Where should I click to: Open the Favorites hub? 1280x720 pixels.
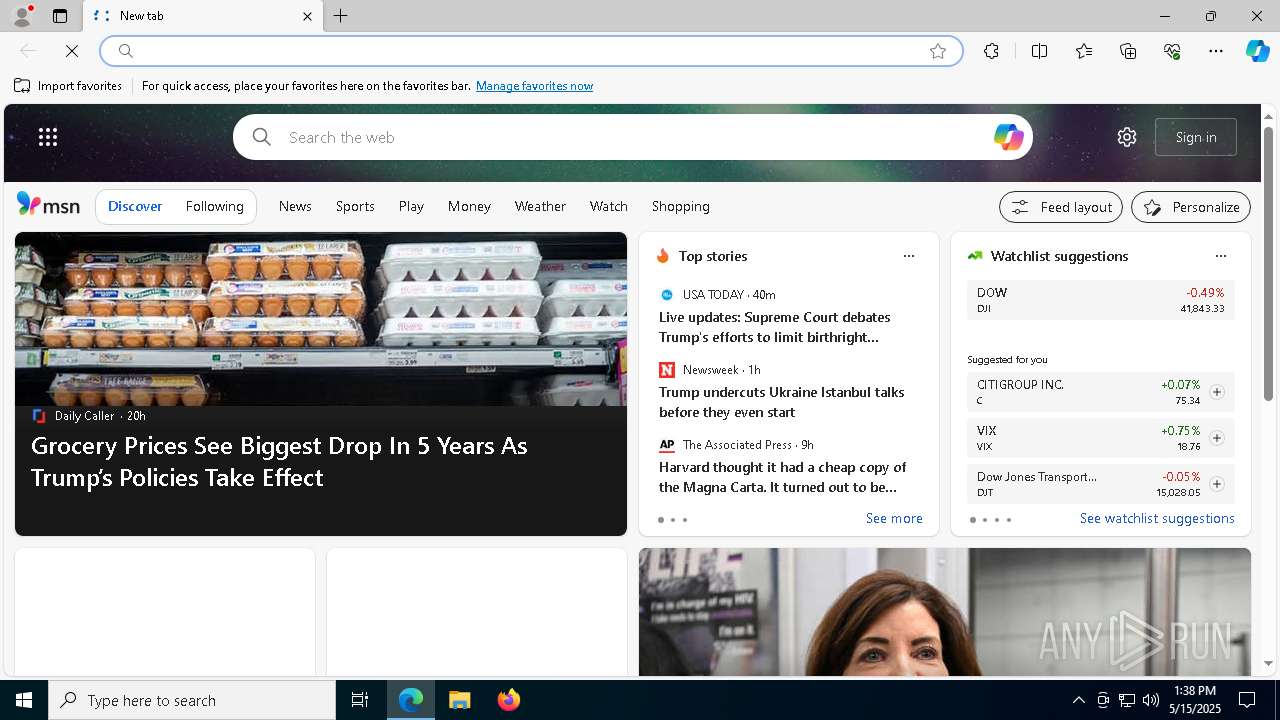click(x=1084, y=51)
